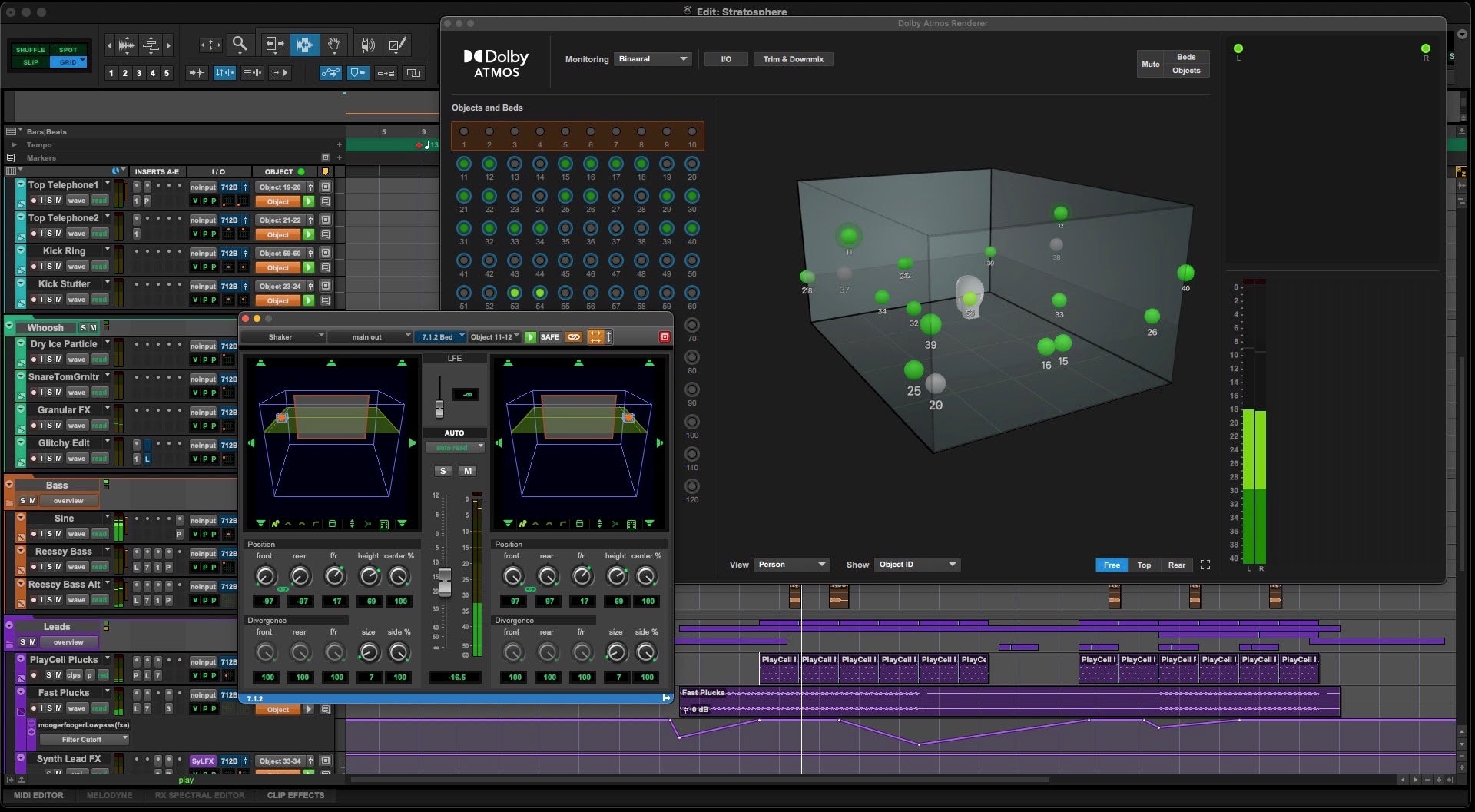Select the Pencil tool

(x=397, y=45)
